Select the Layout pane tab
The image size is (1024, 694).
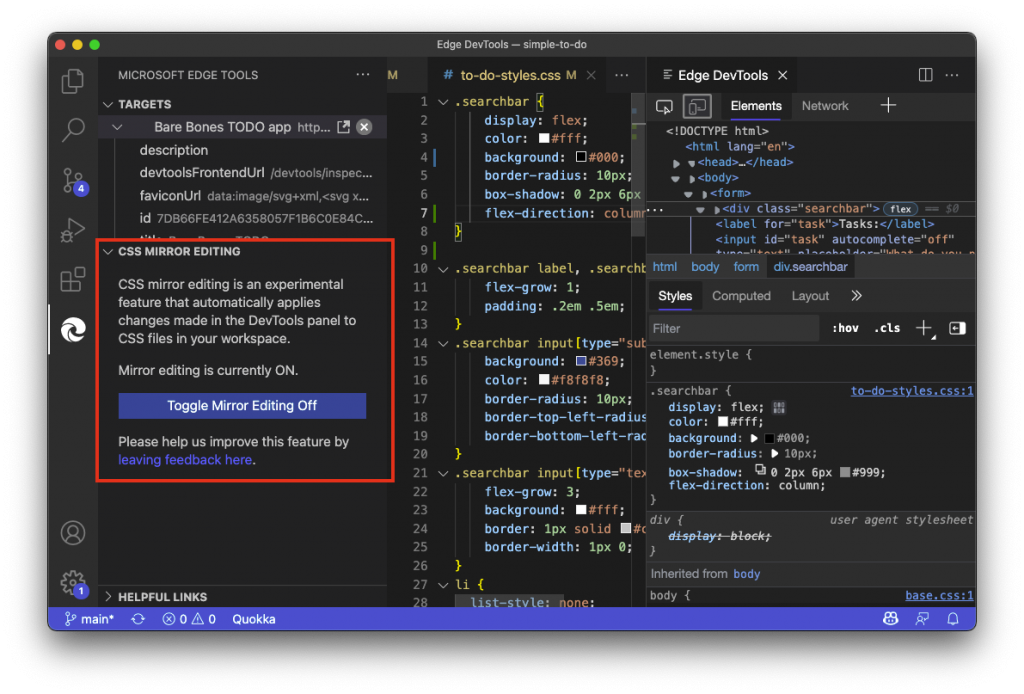click(810, 296)
